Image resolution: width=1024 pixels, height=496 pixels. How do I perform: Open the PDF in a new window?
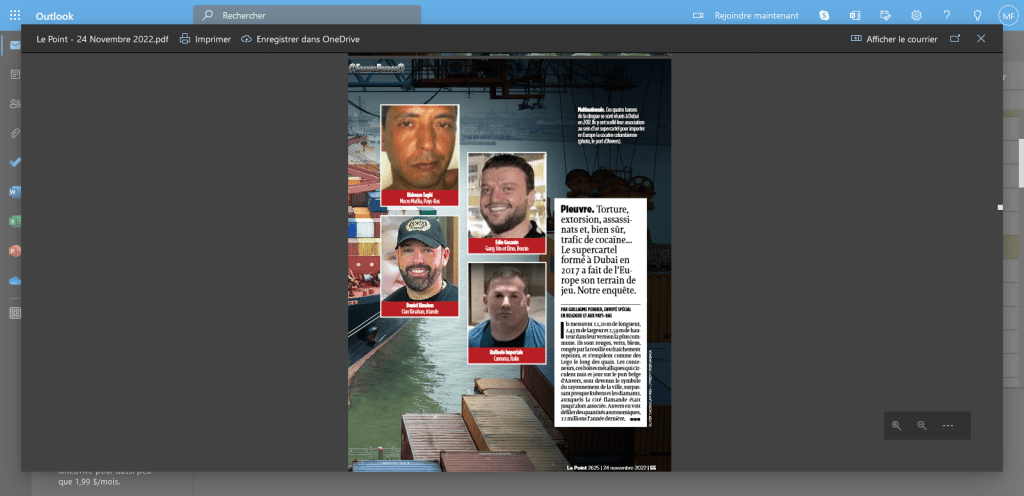click(x=955, y=39)
